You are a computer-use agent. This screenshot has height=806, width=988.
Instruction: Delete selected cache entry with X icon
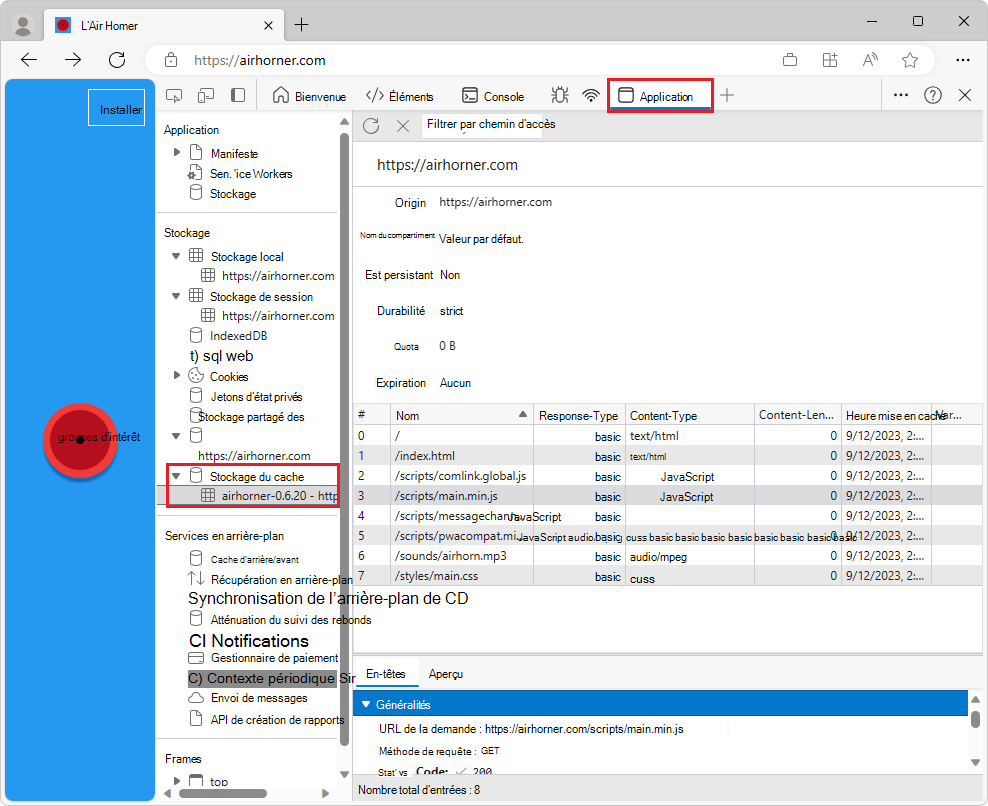tap(403, 126)
